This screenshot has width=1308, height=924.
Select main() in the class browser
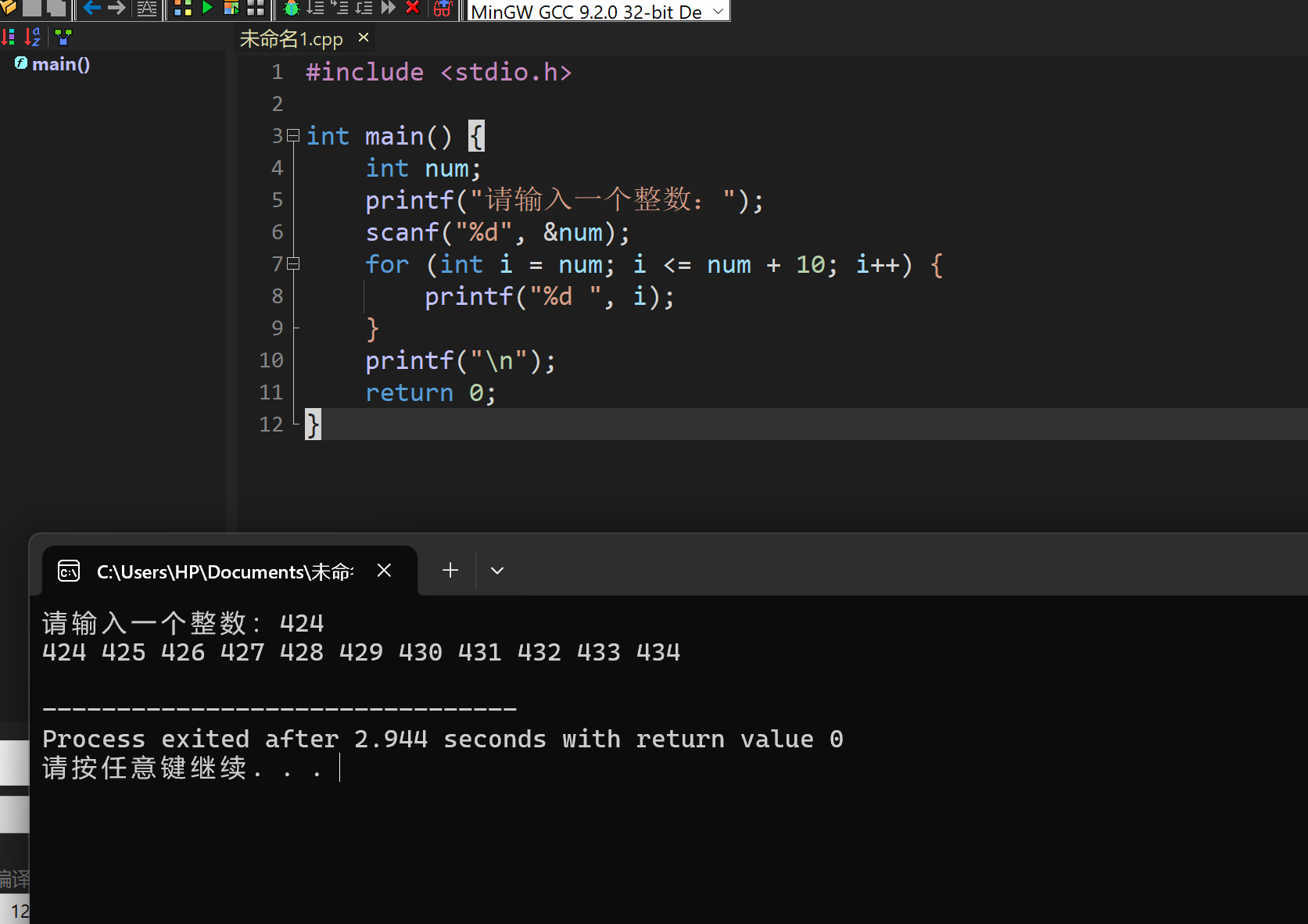tap(60, 64)
